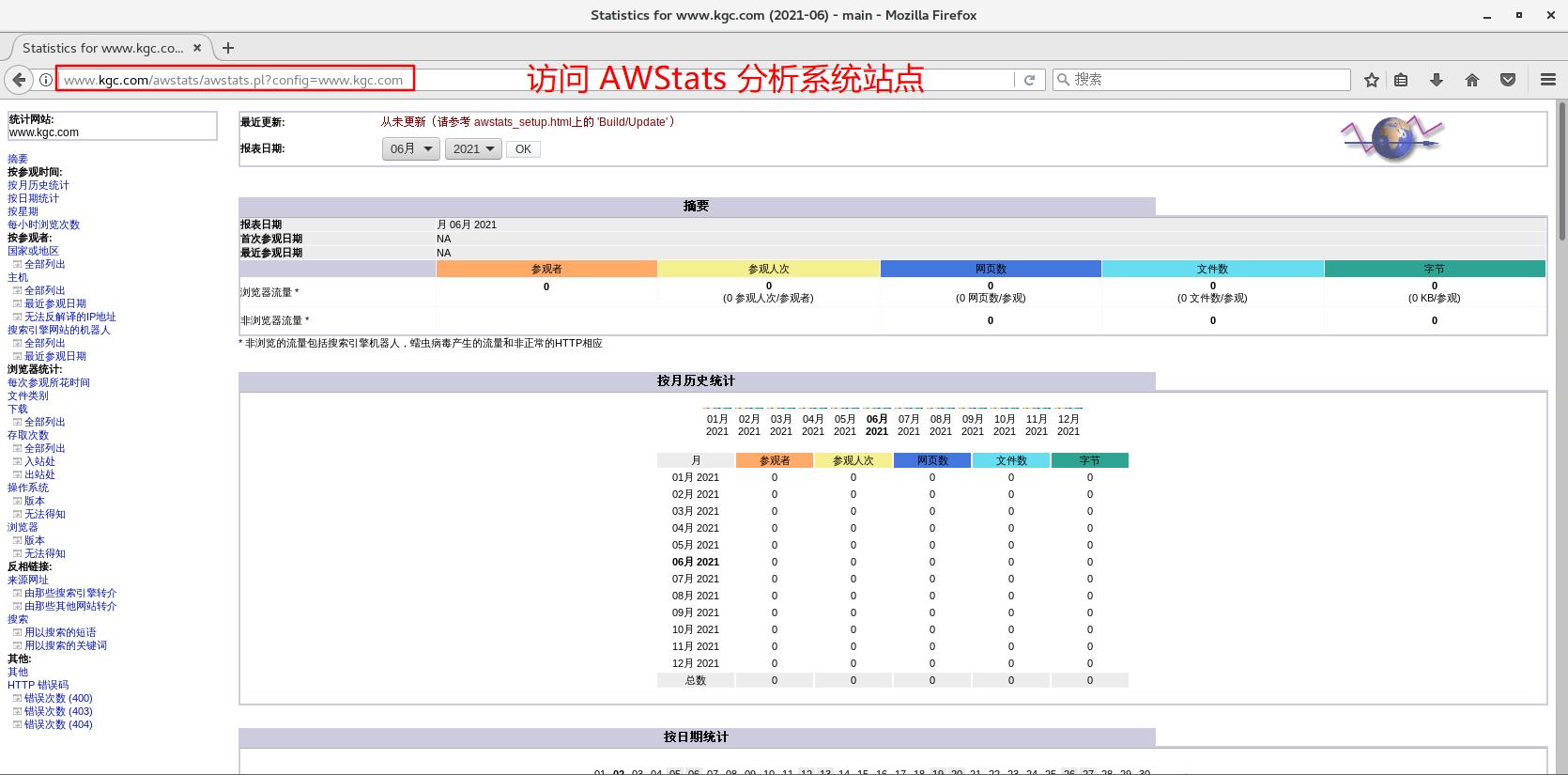
Task: Click the cyan 文件数 header in 摘要 table
Action: tap(1213, 269)
